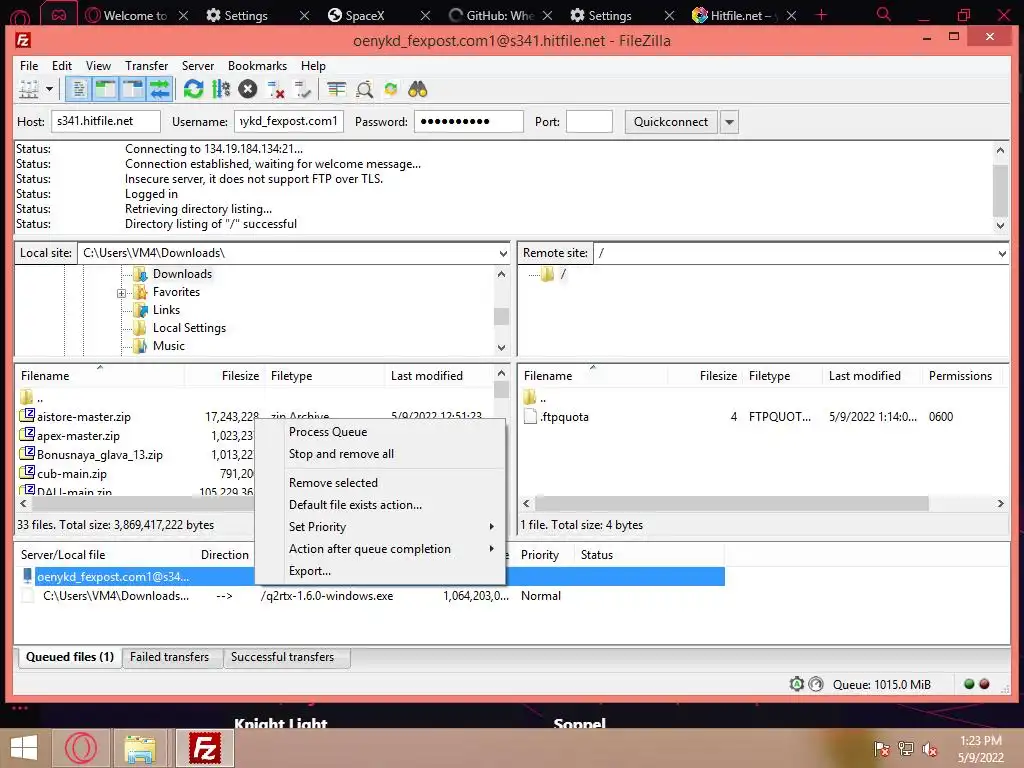The height and width of the screenshot is (768, 1024).
Task: Switch to Successful transfers tab
Action: (x=282, y=657)
